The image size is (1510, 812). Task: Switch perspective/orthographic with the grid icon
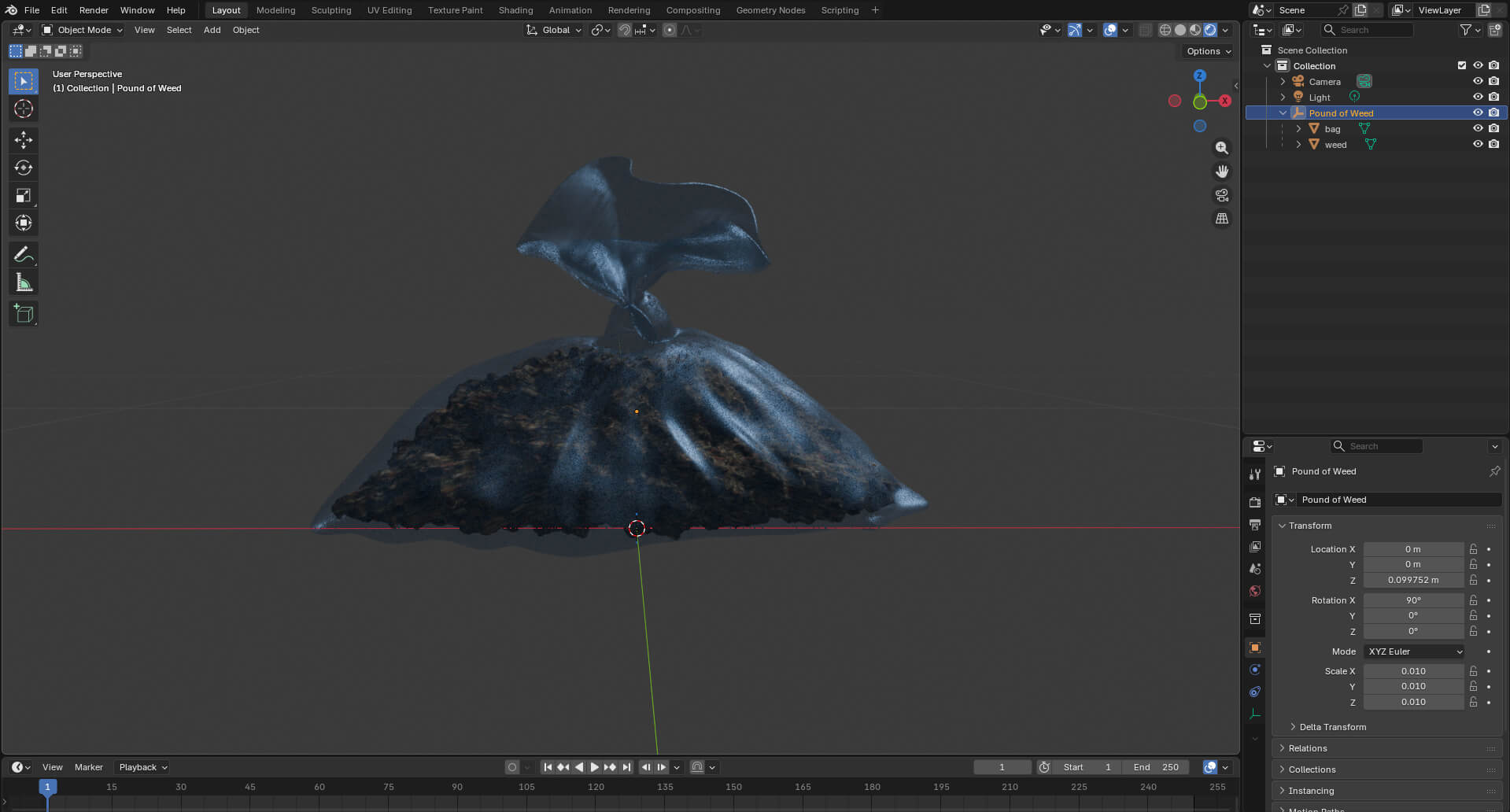click(1221, 219)
